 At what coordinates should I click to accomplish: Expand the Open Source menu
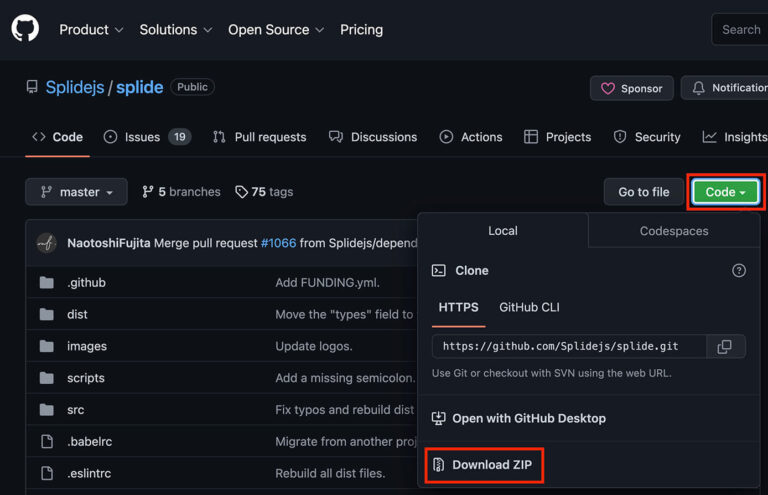click(275, 30)
